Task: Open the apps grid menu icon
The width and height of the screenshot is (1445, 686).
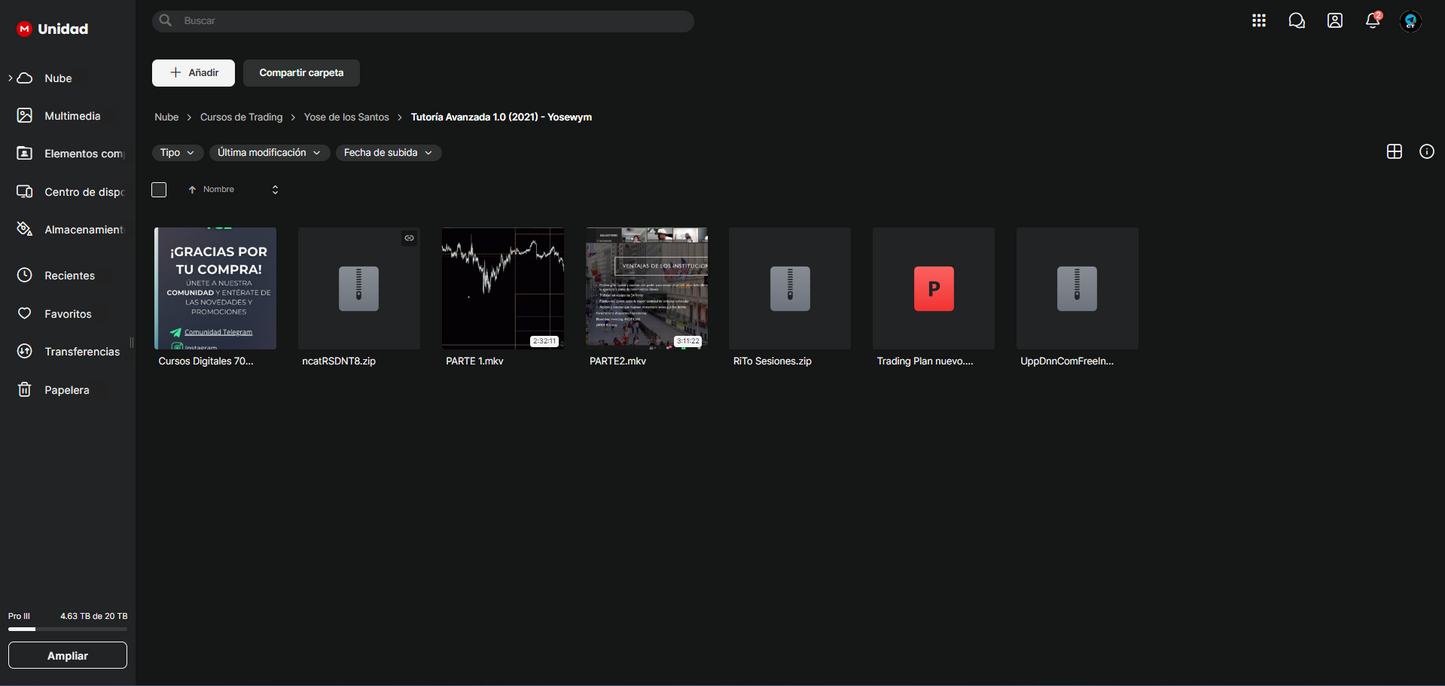Action: 1259,21
